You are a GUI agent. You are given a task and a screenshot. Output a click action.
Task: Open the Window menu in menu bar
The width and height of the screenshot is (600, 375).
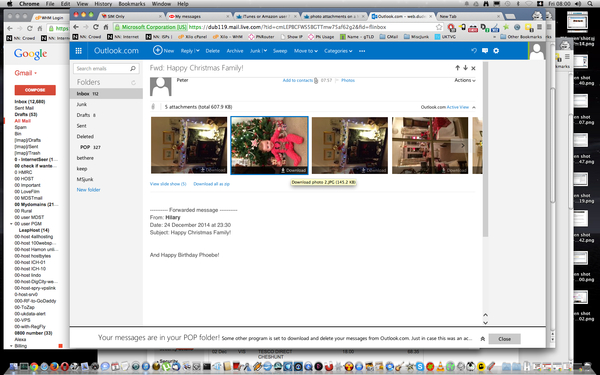click(x=161, y=3)
